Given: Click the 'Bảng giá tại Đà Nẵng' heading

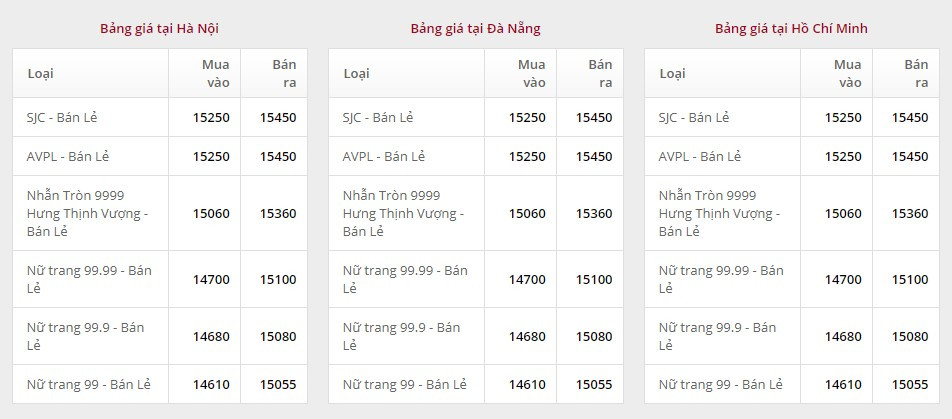Looking at the screenshot, I should pyautogui.click(x=475, y=28).
